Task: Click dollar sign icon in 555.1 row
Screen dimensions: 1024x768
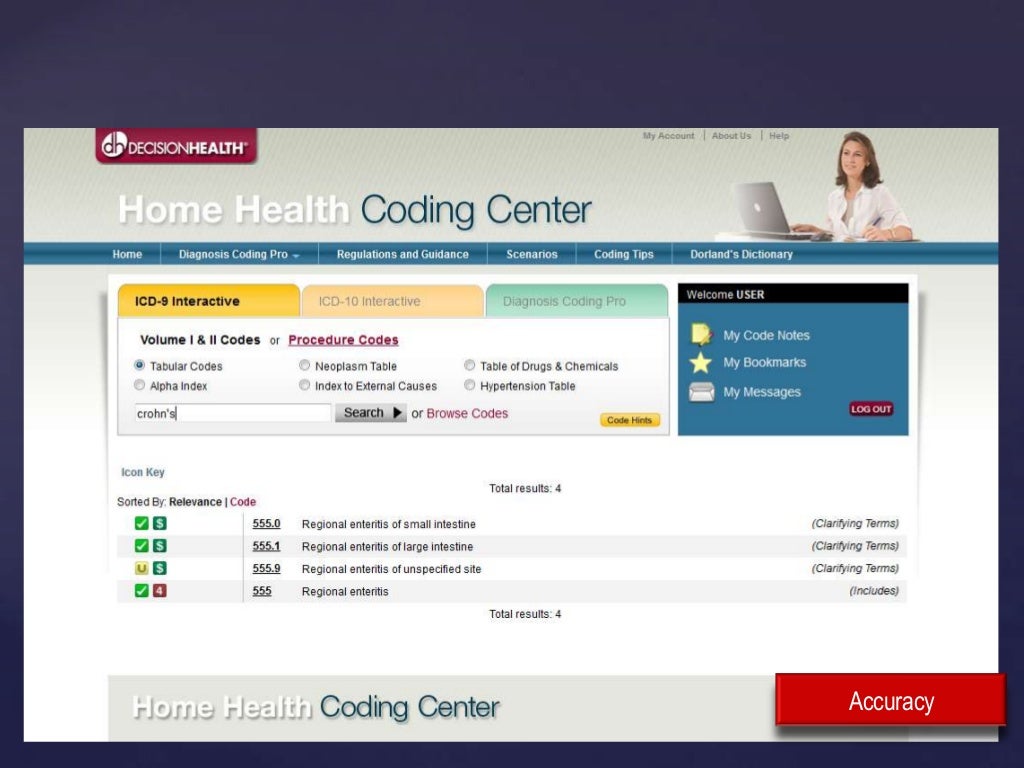Action: (159, 545)
